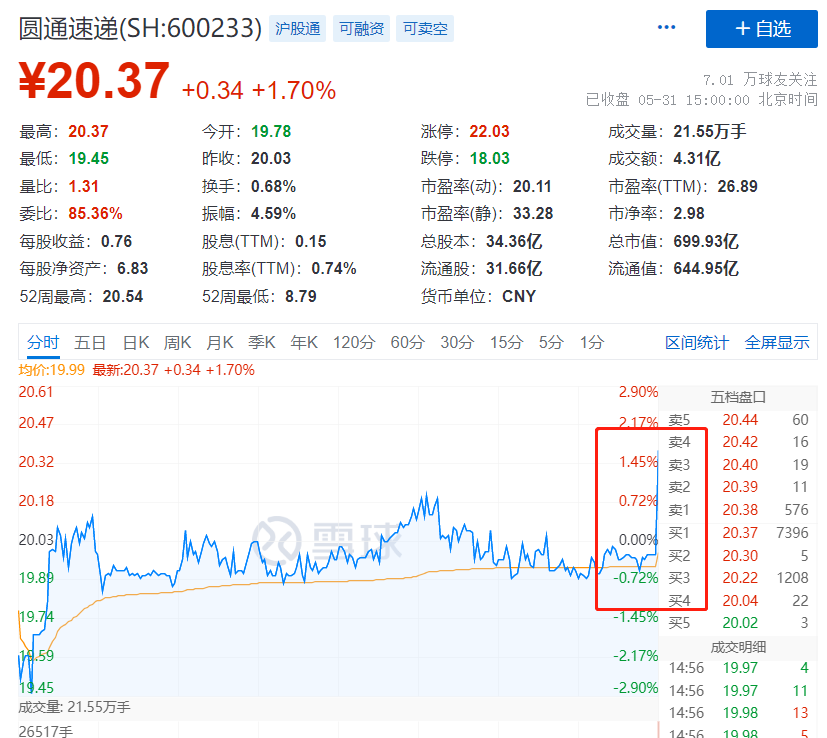The image size is (827, 738).
Task: Open the 季K chart tab
Action: point(262,343)
